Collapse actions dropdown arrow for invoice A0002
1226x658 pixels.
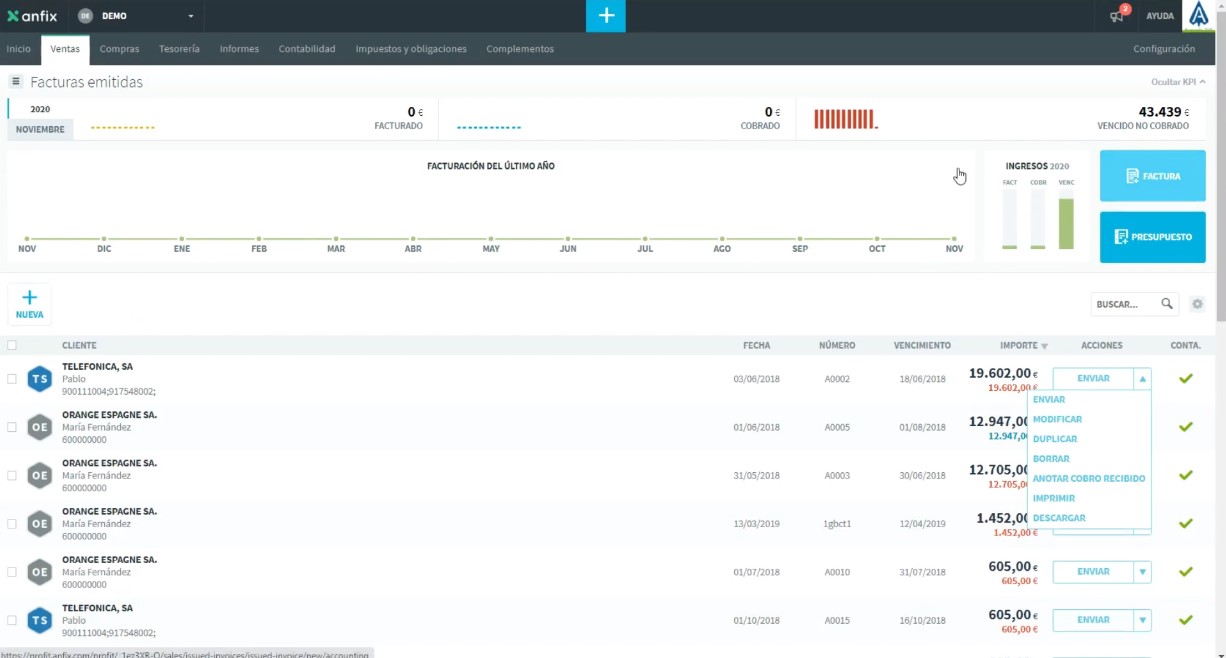1143,379
